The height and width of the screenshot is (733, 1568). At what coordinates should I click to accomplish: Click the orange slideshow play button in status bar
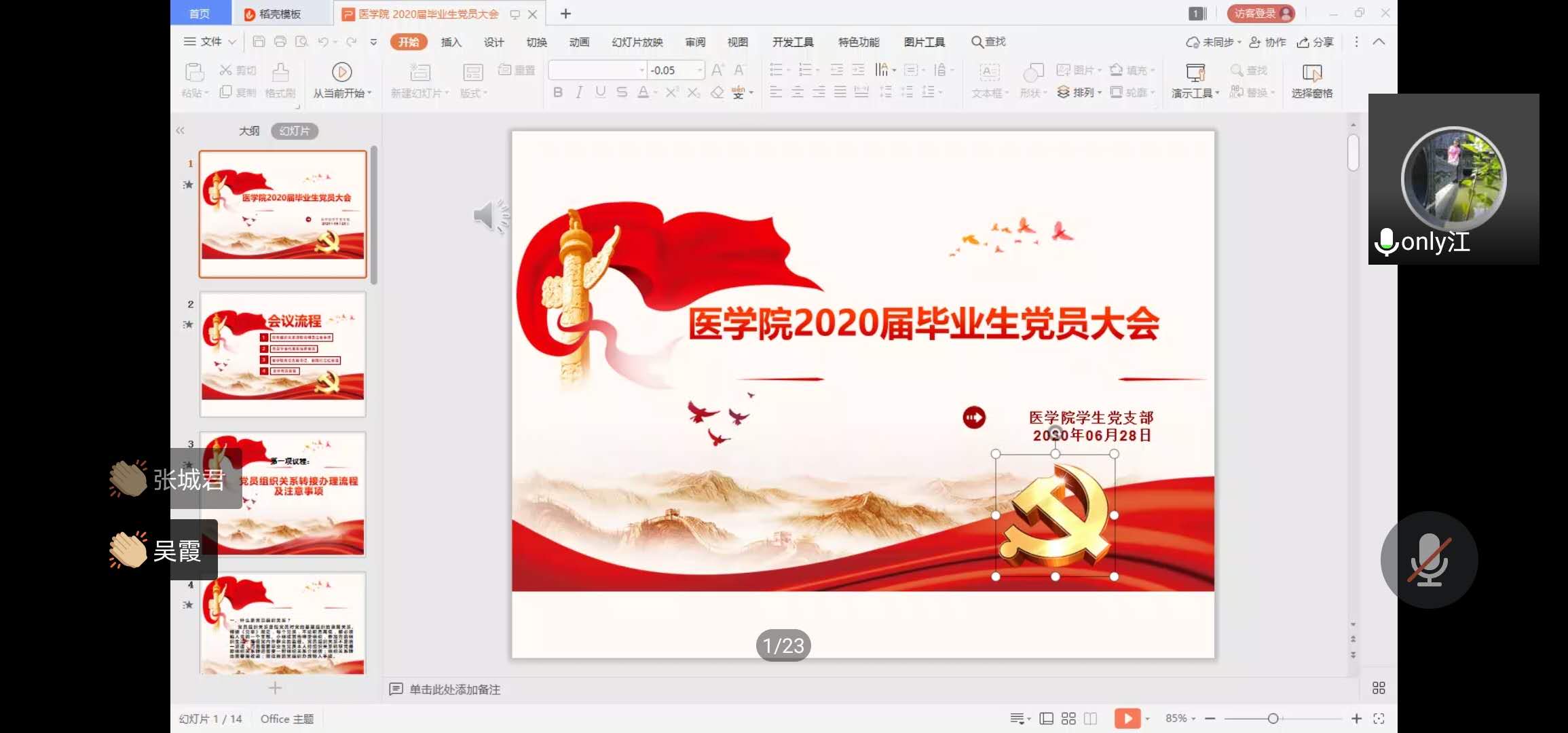pos(1127,718)
